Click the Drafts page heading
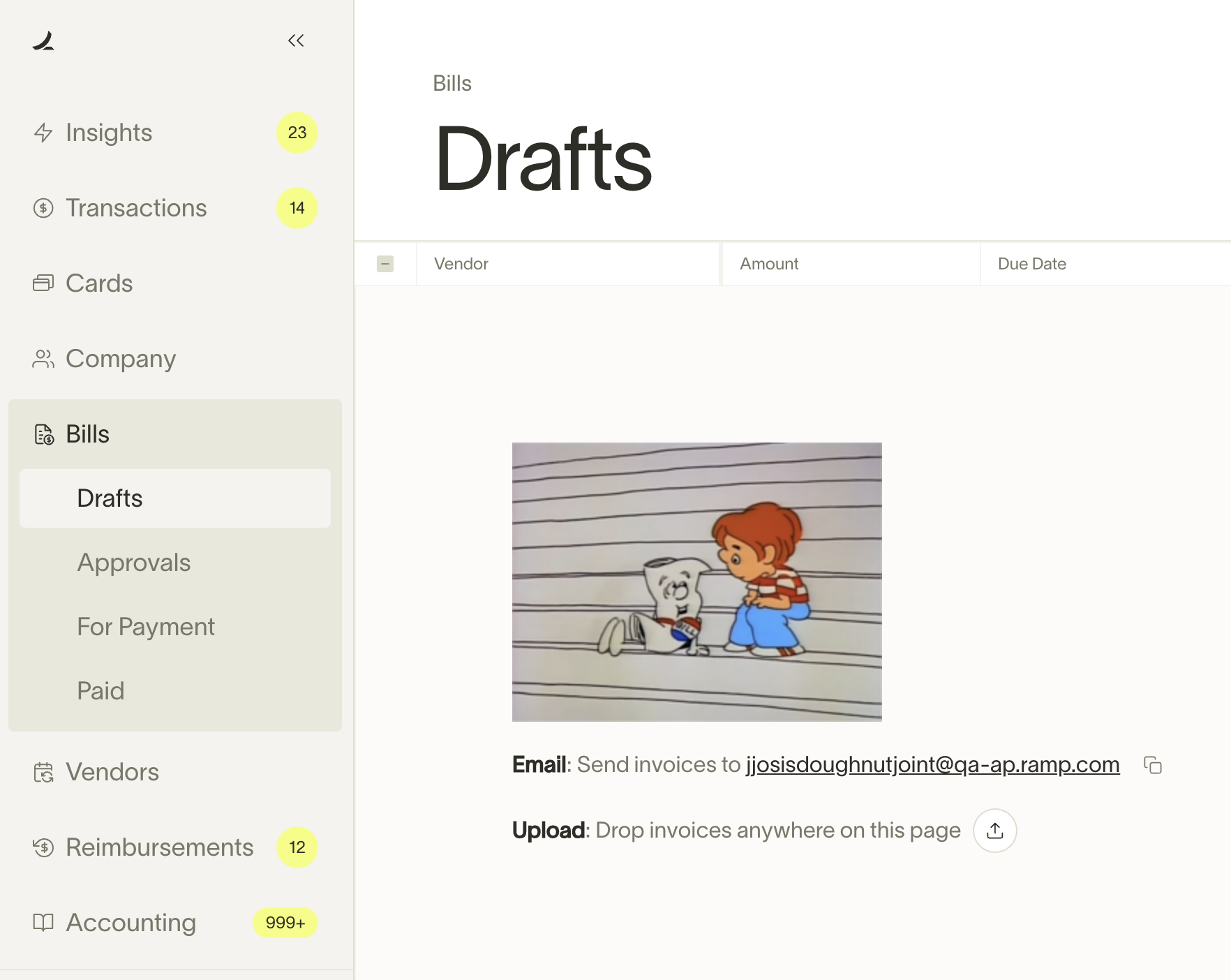The width and height of the screenshot is (1231, 980). point(544,159)
